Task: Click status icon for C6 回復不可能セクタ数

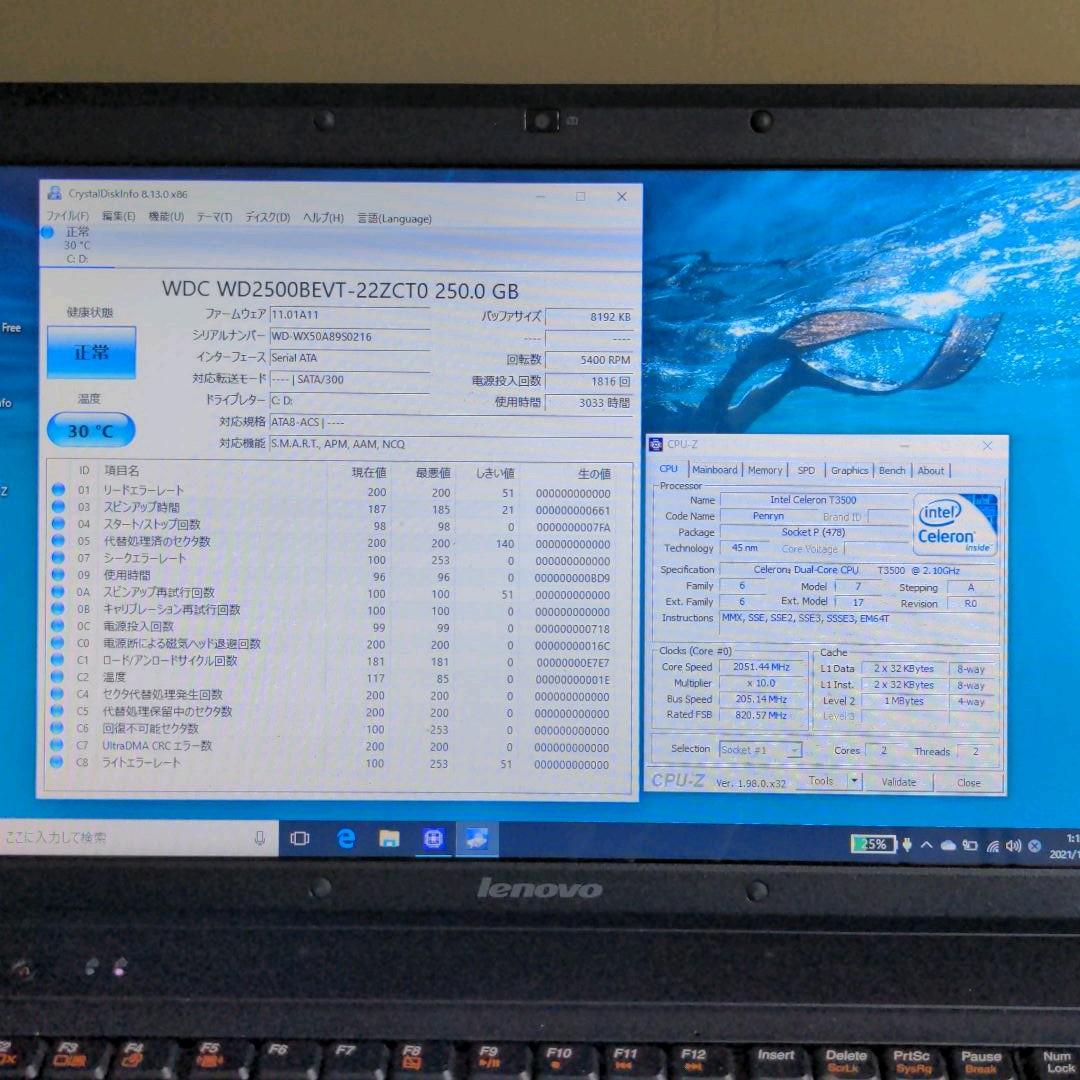Action: [x=57, y=727]
